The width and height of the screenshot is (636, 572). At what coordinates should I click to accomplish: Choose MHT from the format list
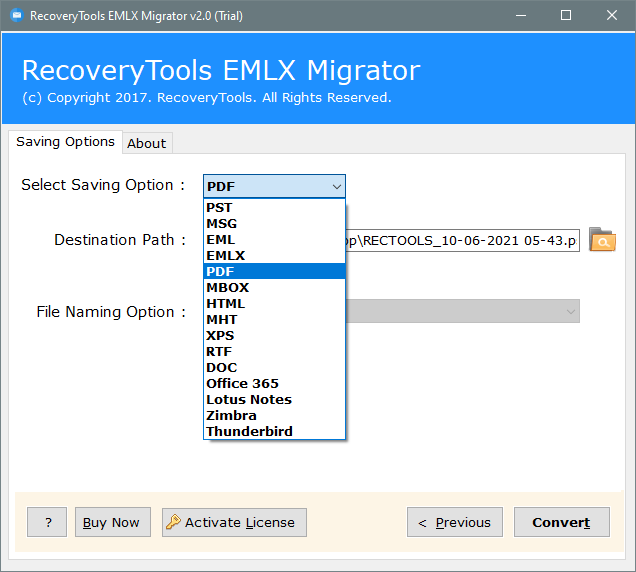pos(274,319)
